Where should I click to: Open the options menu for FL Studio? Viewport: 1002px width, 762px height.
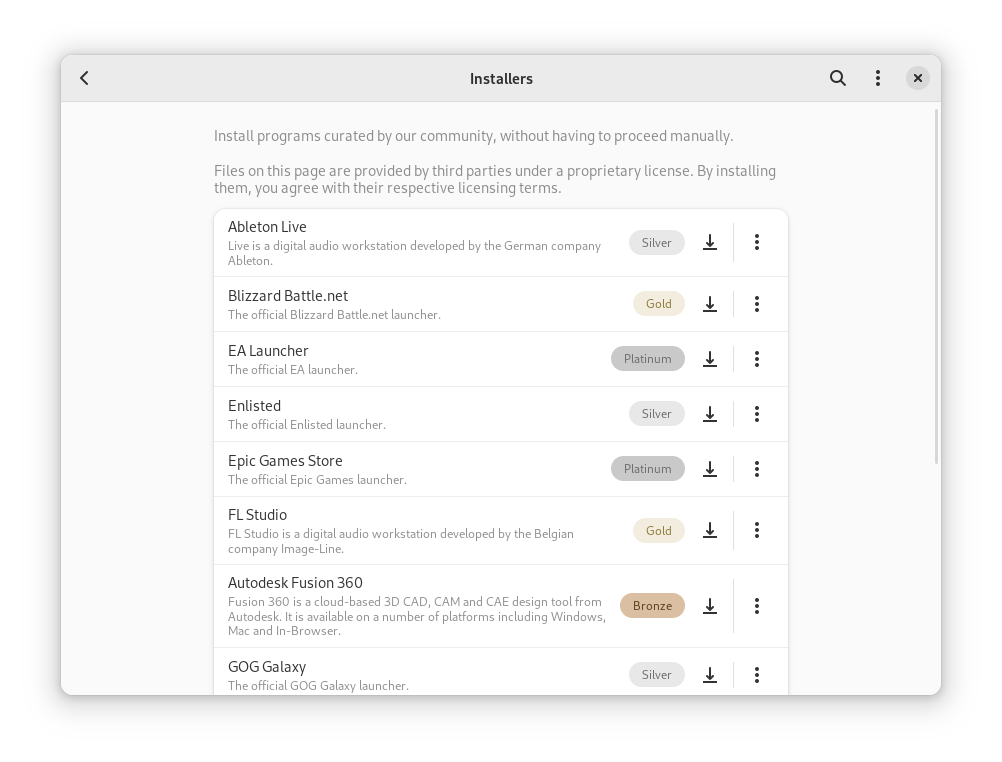[757, 530]
